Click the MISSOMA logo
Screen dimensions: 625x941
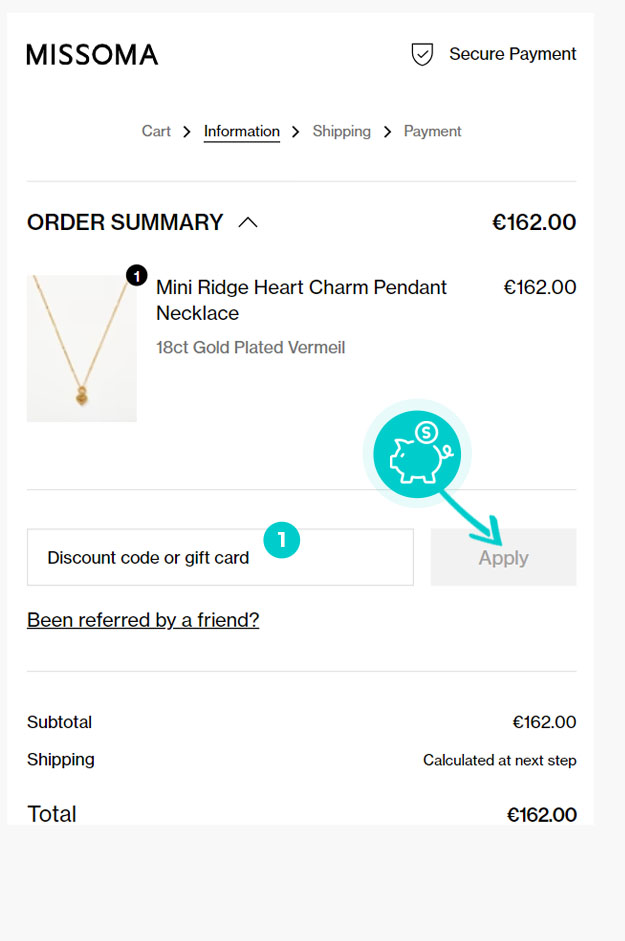(92, 55)
